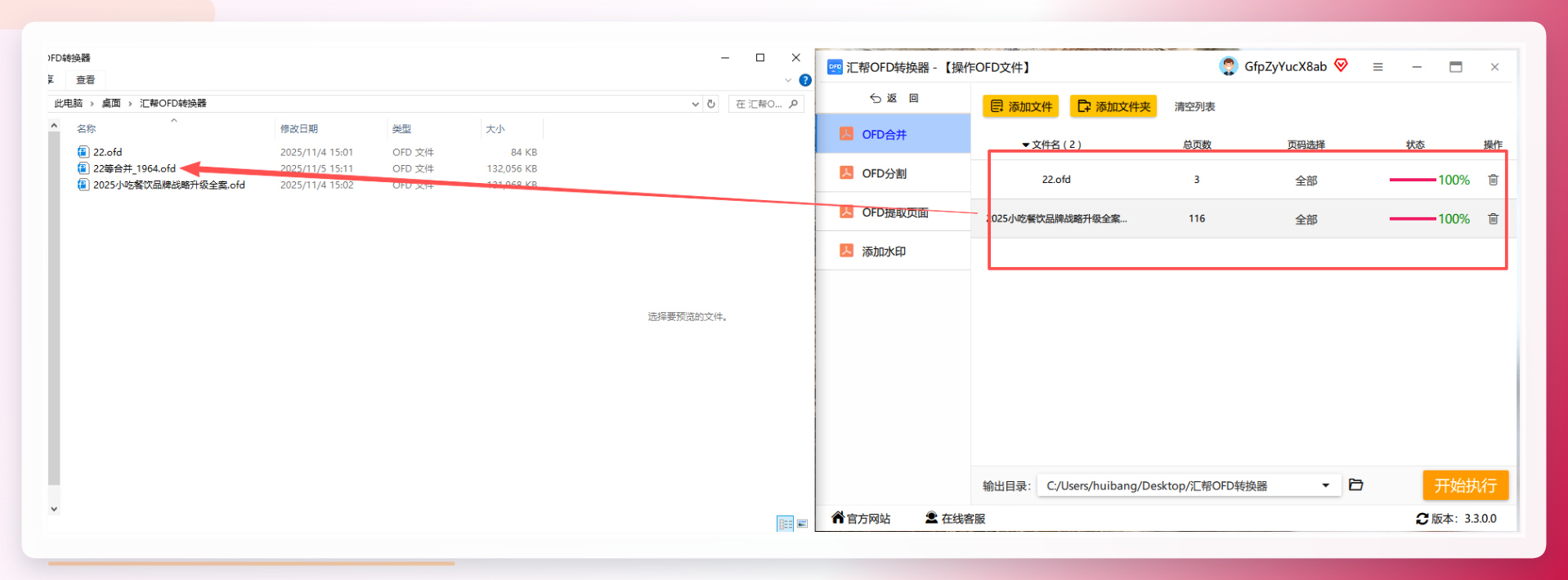This screenshot has height=580, width=1568.
Task: Click page count 116 cell
Action: [x=1197, y=219]
